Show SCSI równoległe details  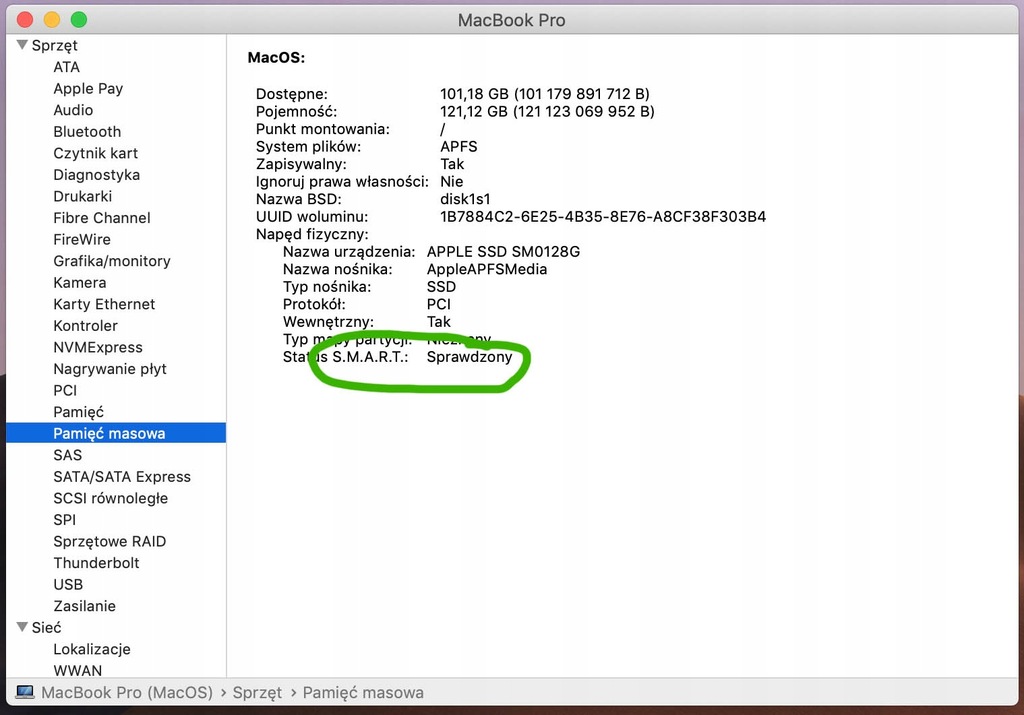110,498
